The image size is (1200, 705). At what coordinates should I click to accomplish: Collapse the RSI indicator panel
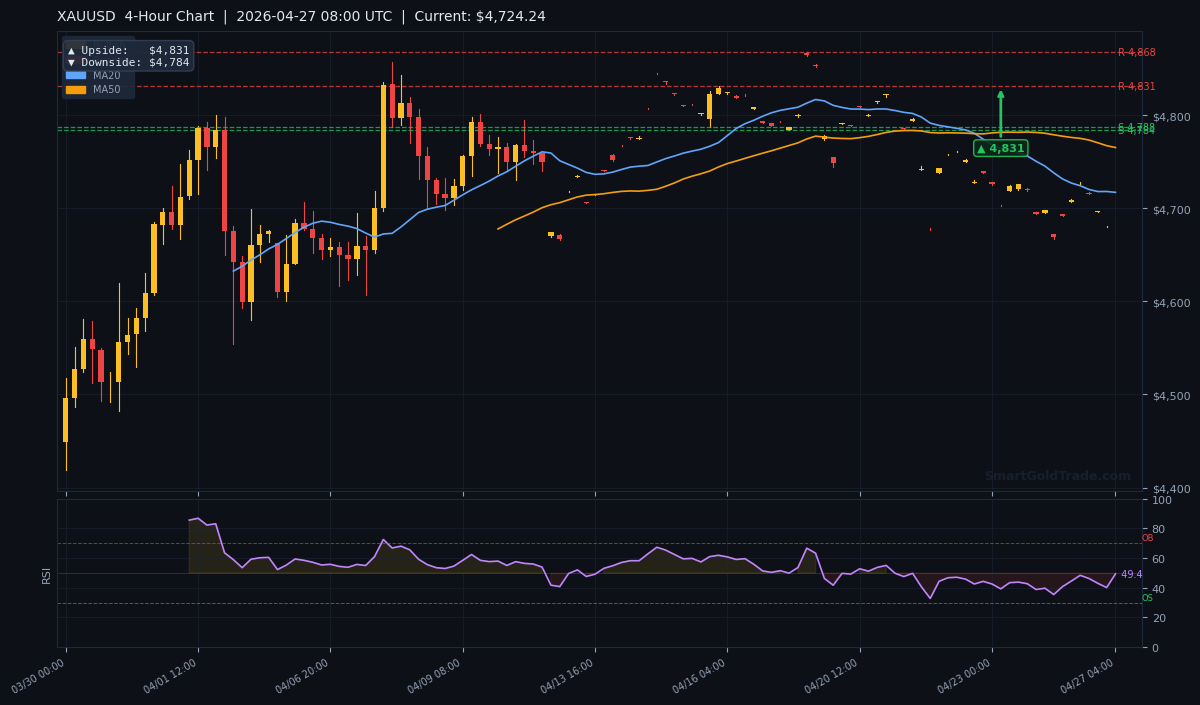(46, 575)
